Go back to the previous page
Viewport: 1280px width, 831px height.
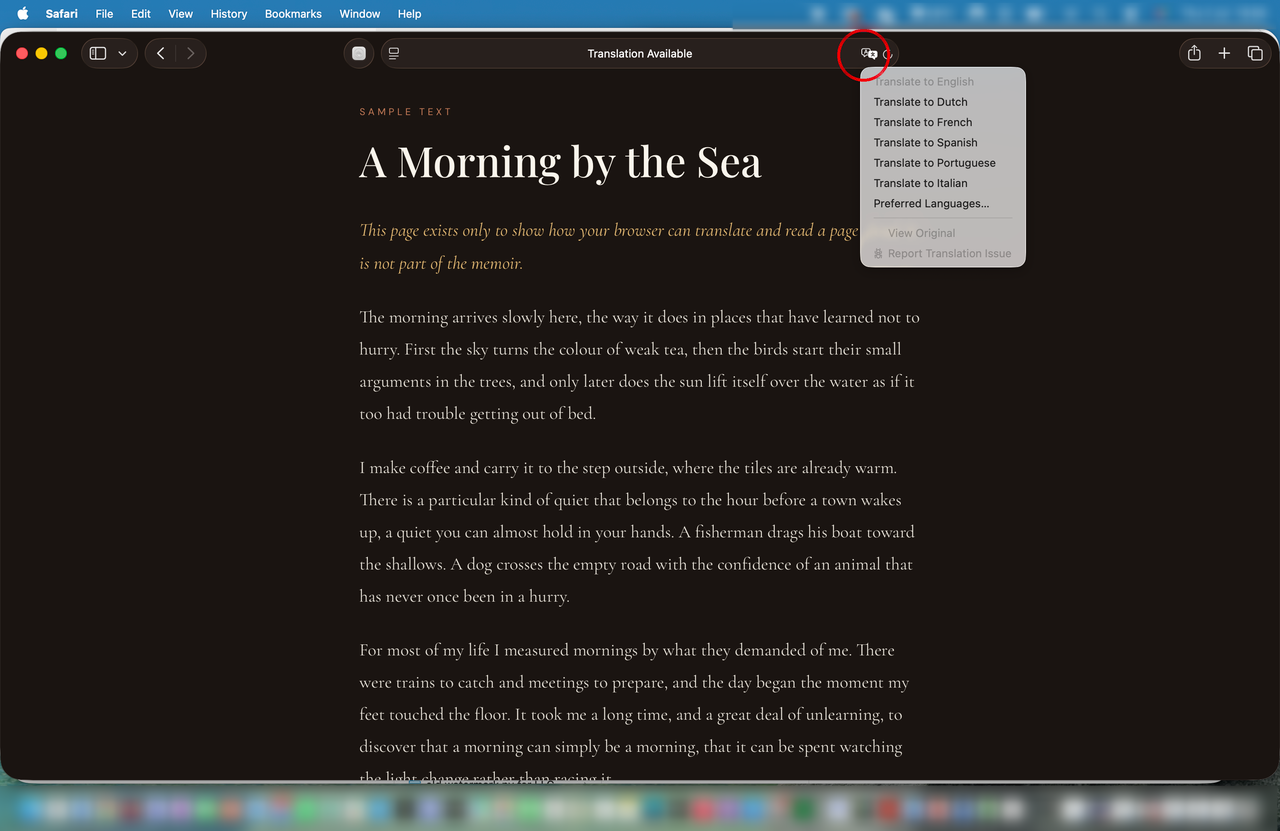point(161,54)
